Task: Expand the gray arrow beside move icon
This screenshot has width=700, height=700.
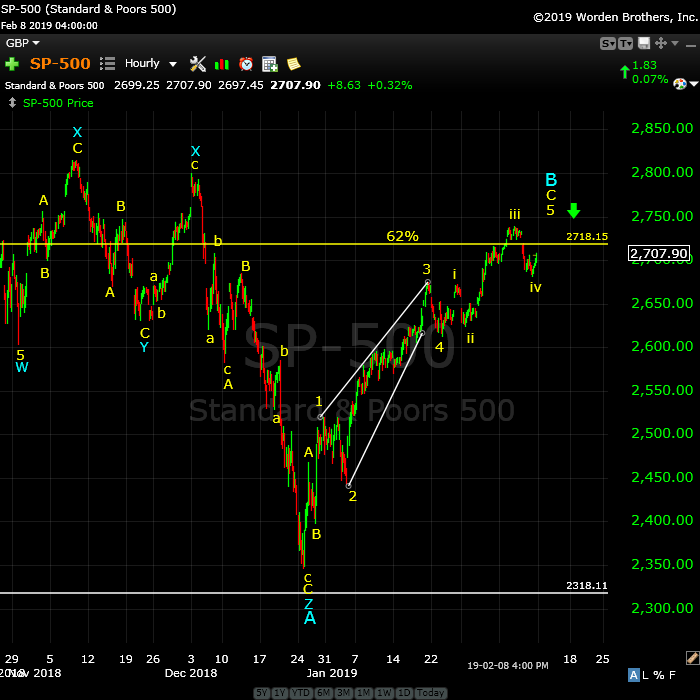Action: [675, 43]
